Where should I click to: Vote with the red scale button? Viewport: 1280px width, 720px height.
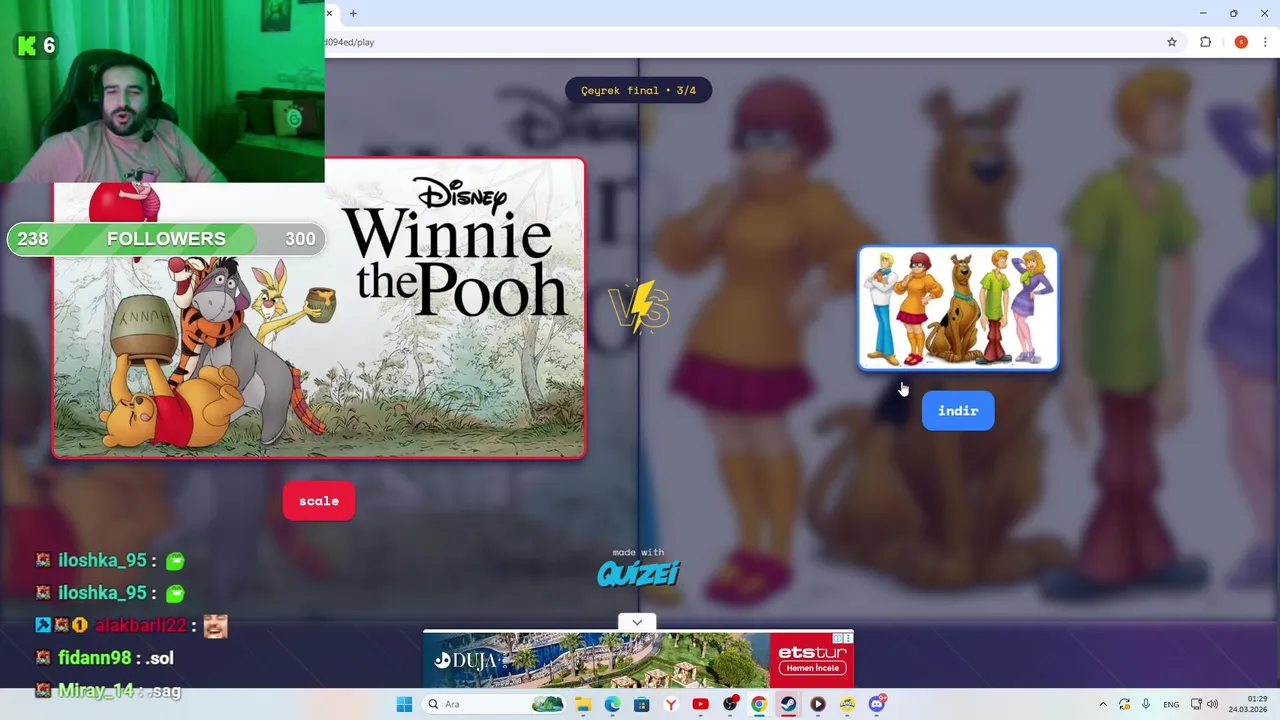click(319, 501)
